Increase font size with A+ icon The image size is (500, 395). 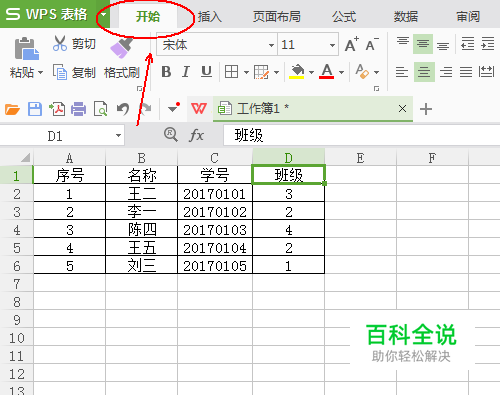coord(352,44)
